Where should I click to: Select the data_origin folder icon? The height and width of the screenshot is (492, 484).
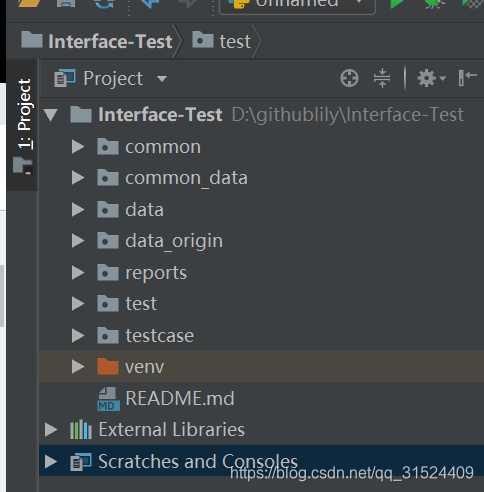coord(108,241)
